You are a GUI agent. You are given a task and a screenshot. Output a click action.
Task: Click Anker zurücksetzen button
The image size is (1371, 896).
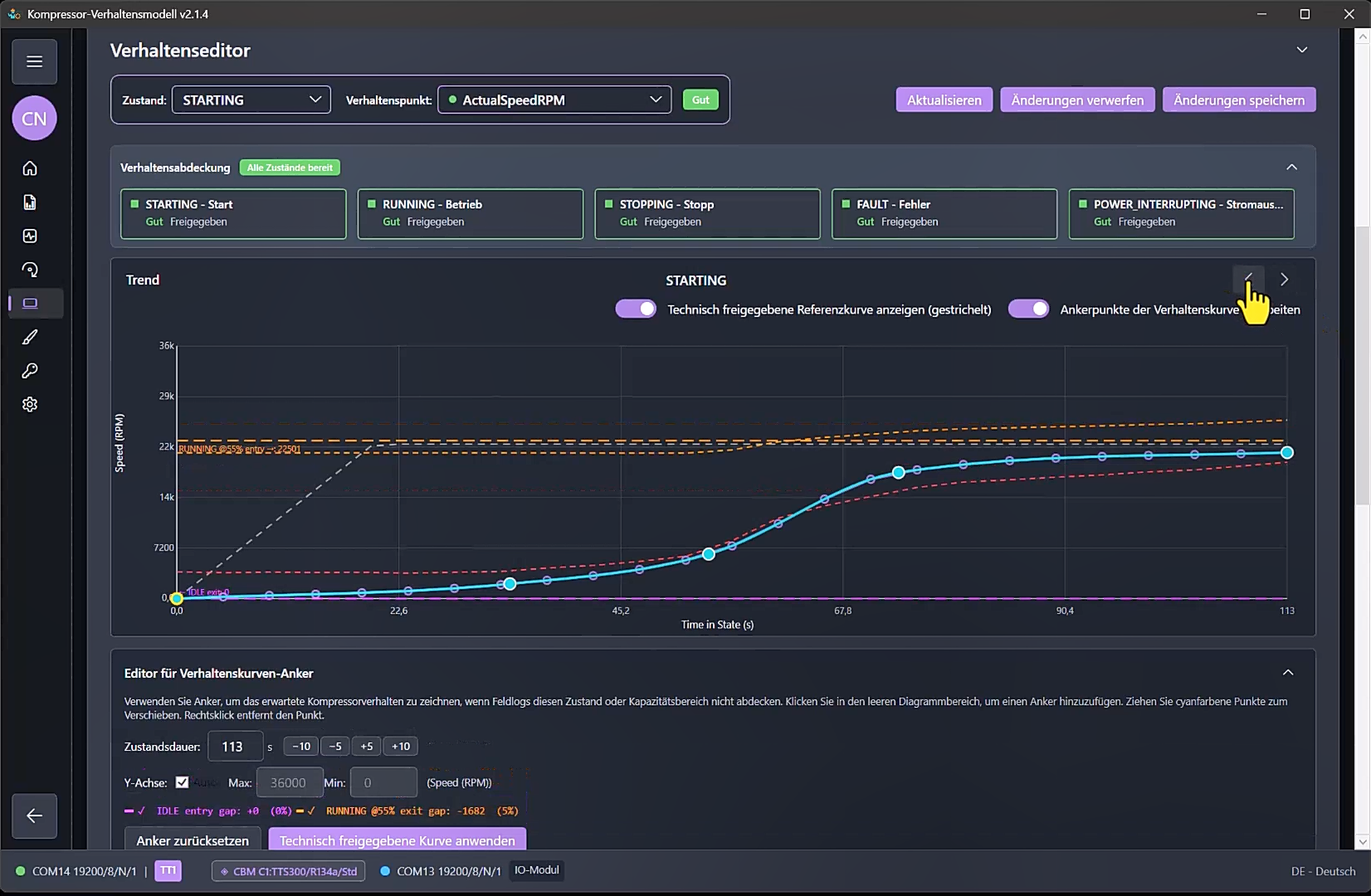193,840
